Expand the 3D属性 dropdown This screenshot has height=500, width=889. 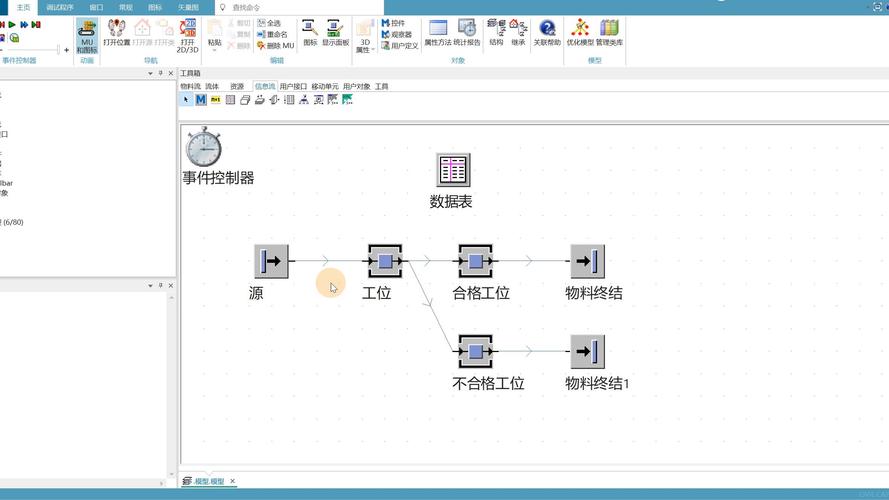tap(365, 36)
